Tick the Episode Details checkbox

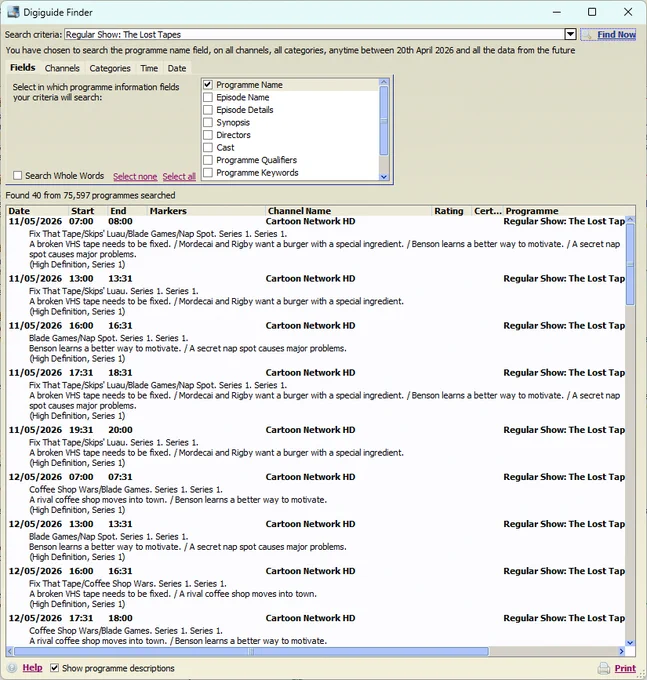point(208,110)
